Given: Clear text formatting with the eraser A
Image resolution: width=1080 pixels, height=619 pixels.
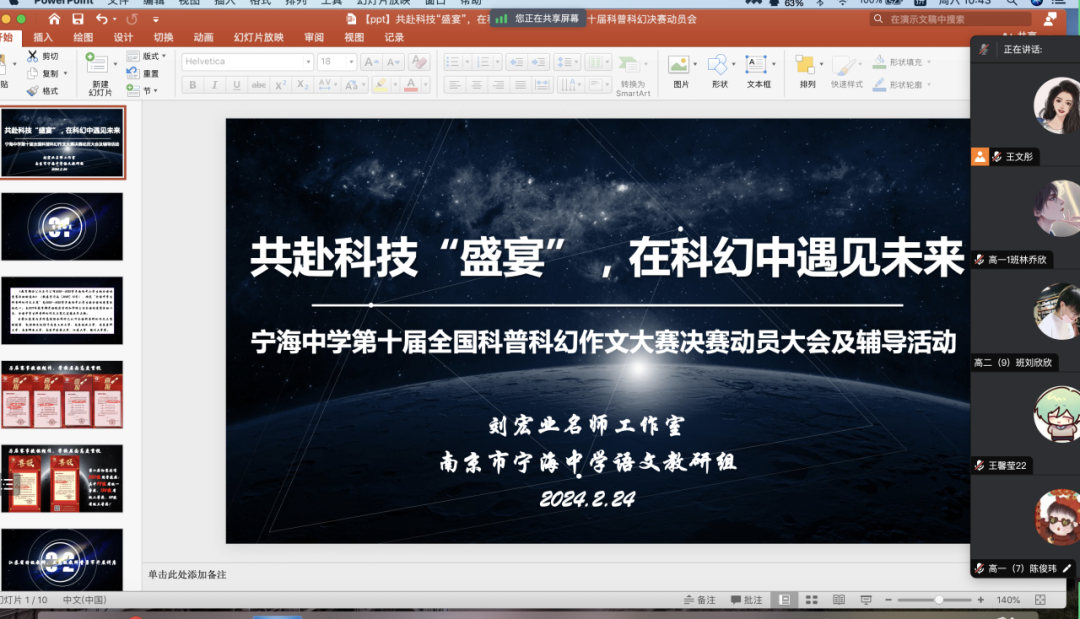Looking at the screenshot, I should click(x=418, y=62).
